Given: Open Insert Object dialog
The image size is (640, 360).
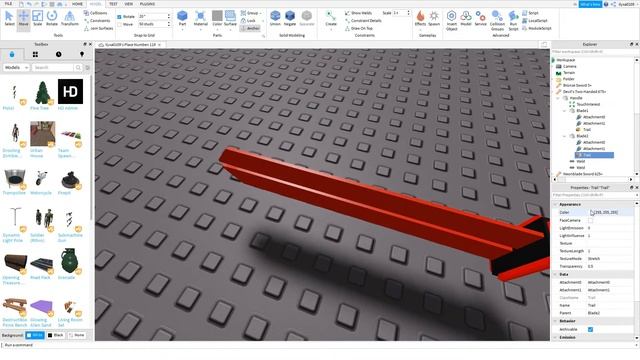Looking at the screenshot, I should (451, 20).
